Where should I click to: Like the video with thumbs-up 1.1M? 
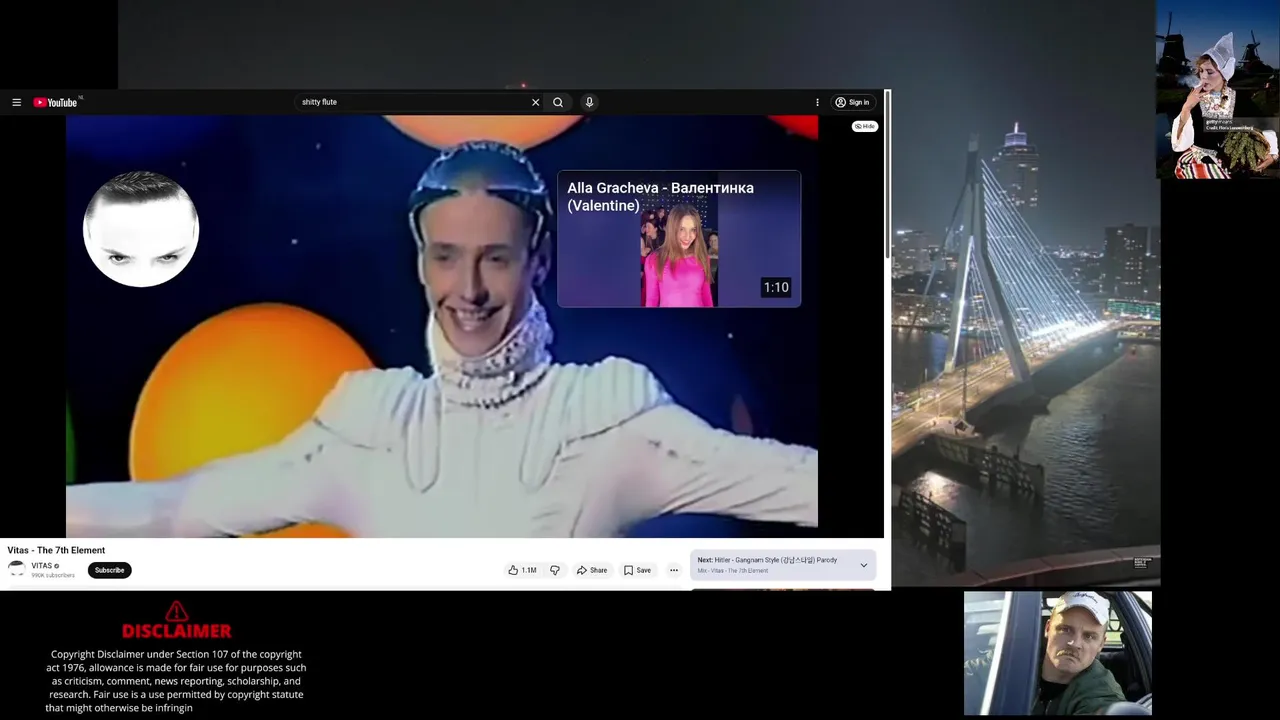522,570
